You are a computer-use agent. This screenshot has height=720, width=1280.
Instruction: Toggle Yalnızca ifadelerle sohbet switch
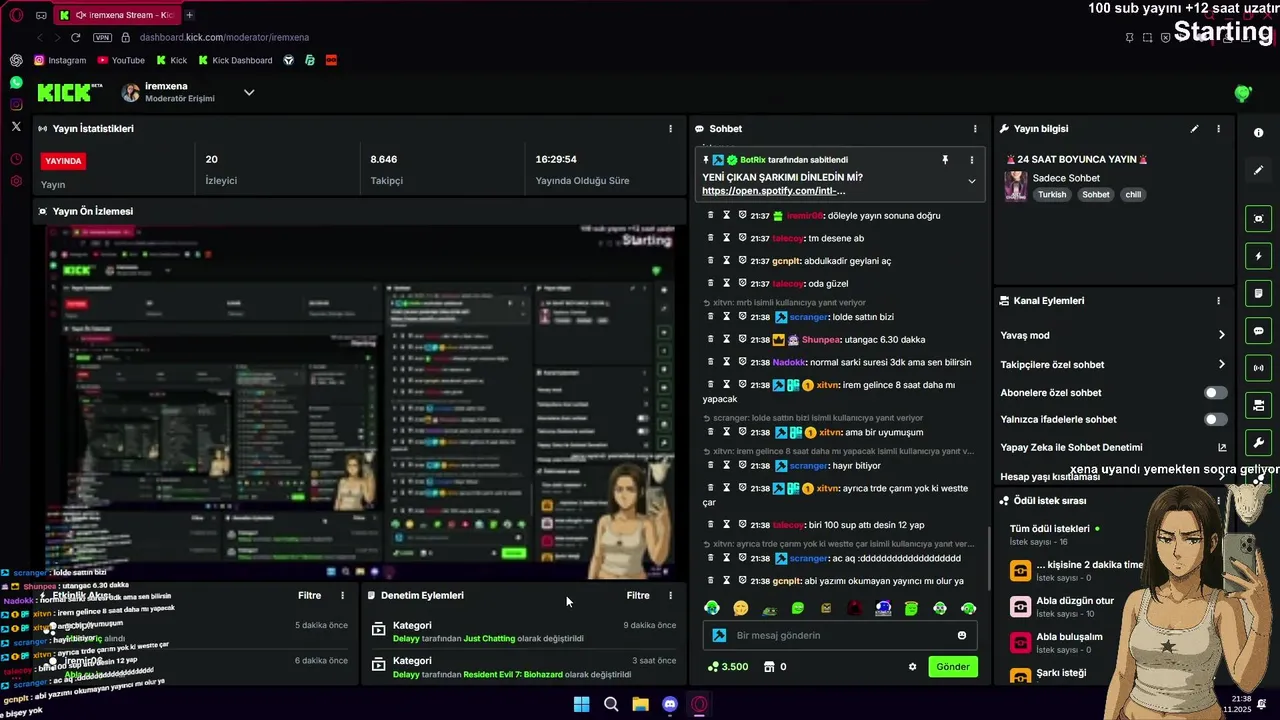point(1215,420)
